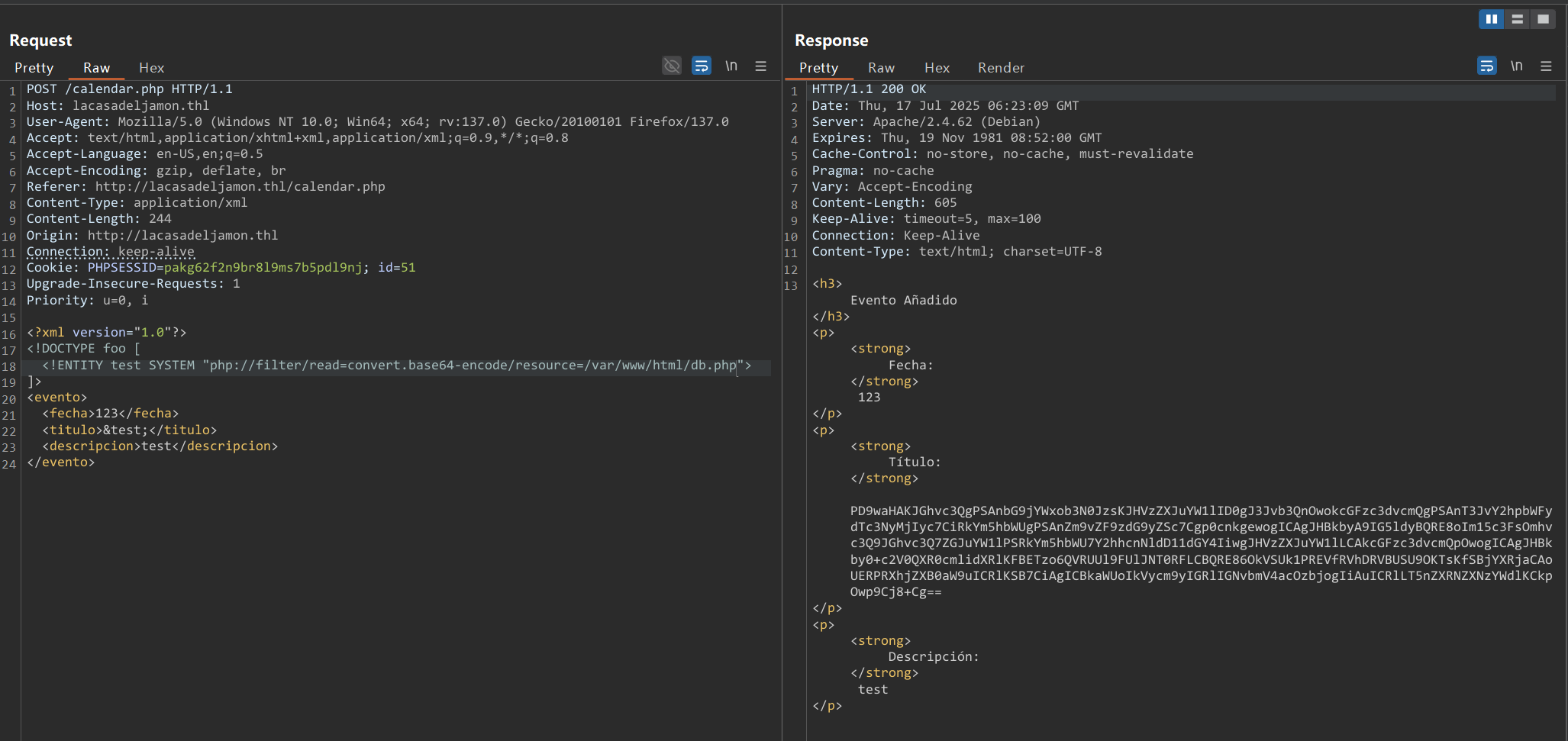
Task: Click the POST /calendar.php request line
Action: pyautogui.click(x=130, y=89)
